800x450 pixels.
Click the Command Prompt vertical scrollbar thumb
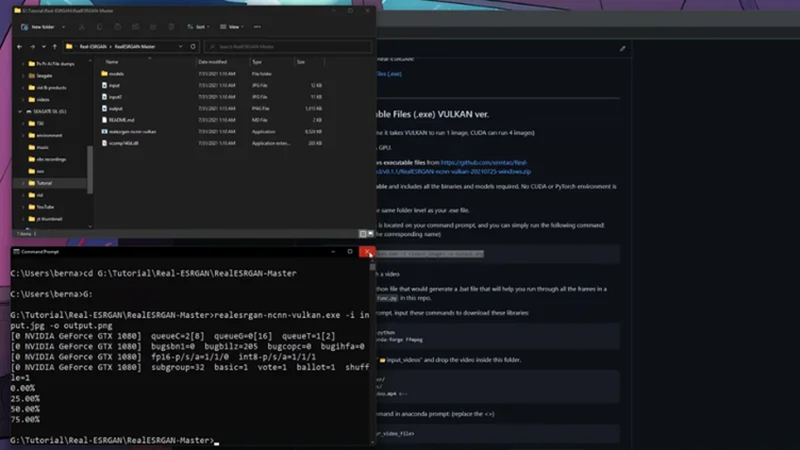(372, 267)
